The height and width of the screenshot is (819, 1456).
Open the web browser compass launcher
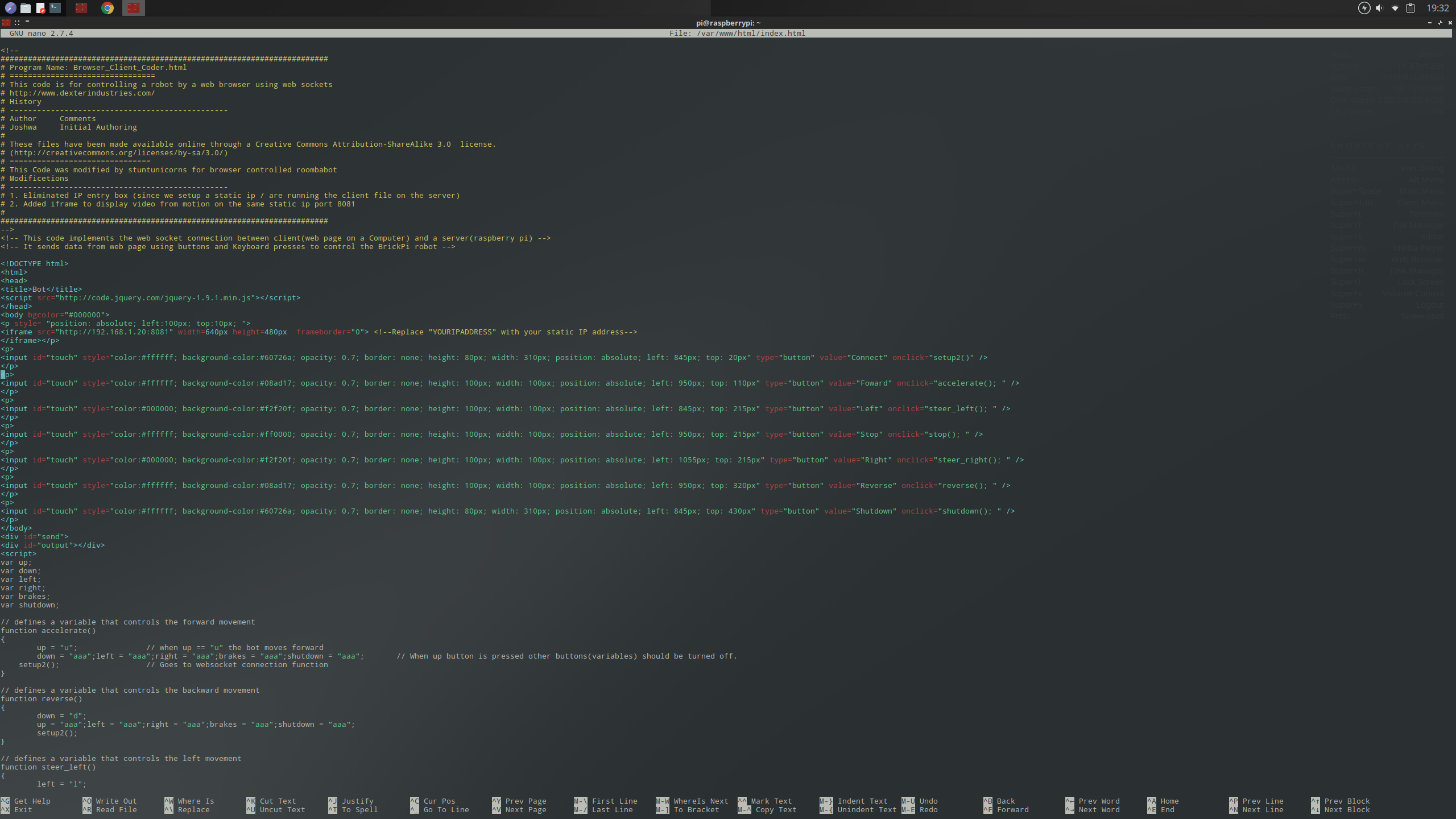tap(10, 8)
